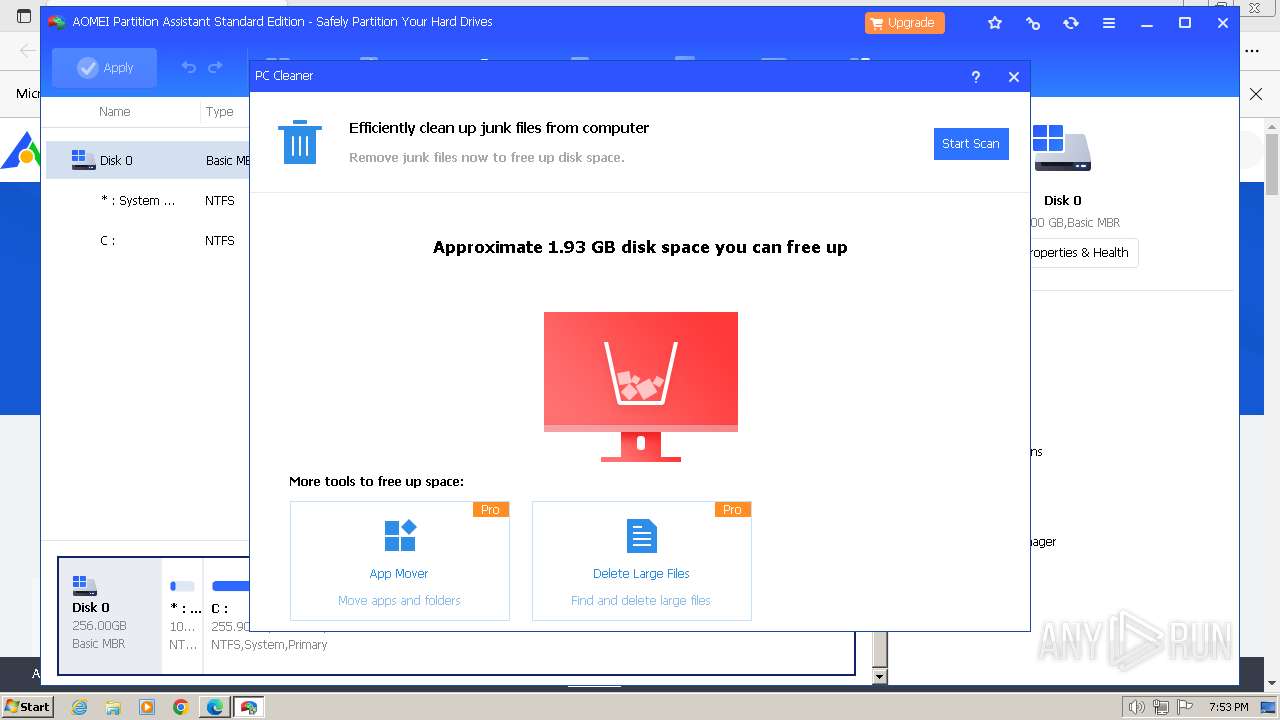Click the red monitor trash illustration
Viewport: 1280px width, 720px height.
641,386
